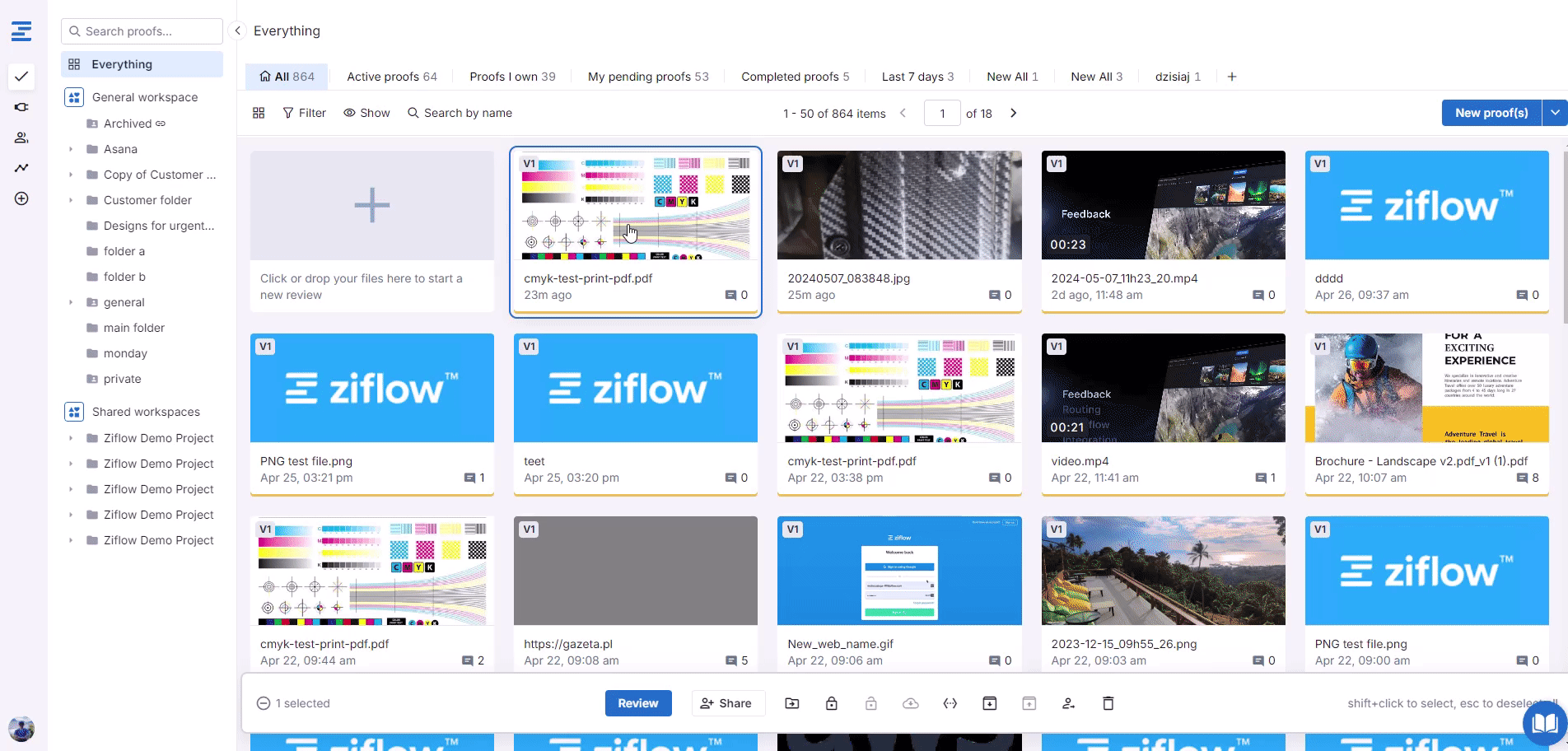Click the add plus icon in left sidebar
Image resolution: width=1568 pixels, height=751 pixels.
click(21, 198)
